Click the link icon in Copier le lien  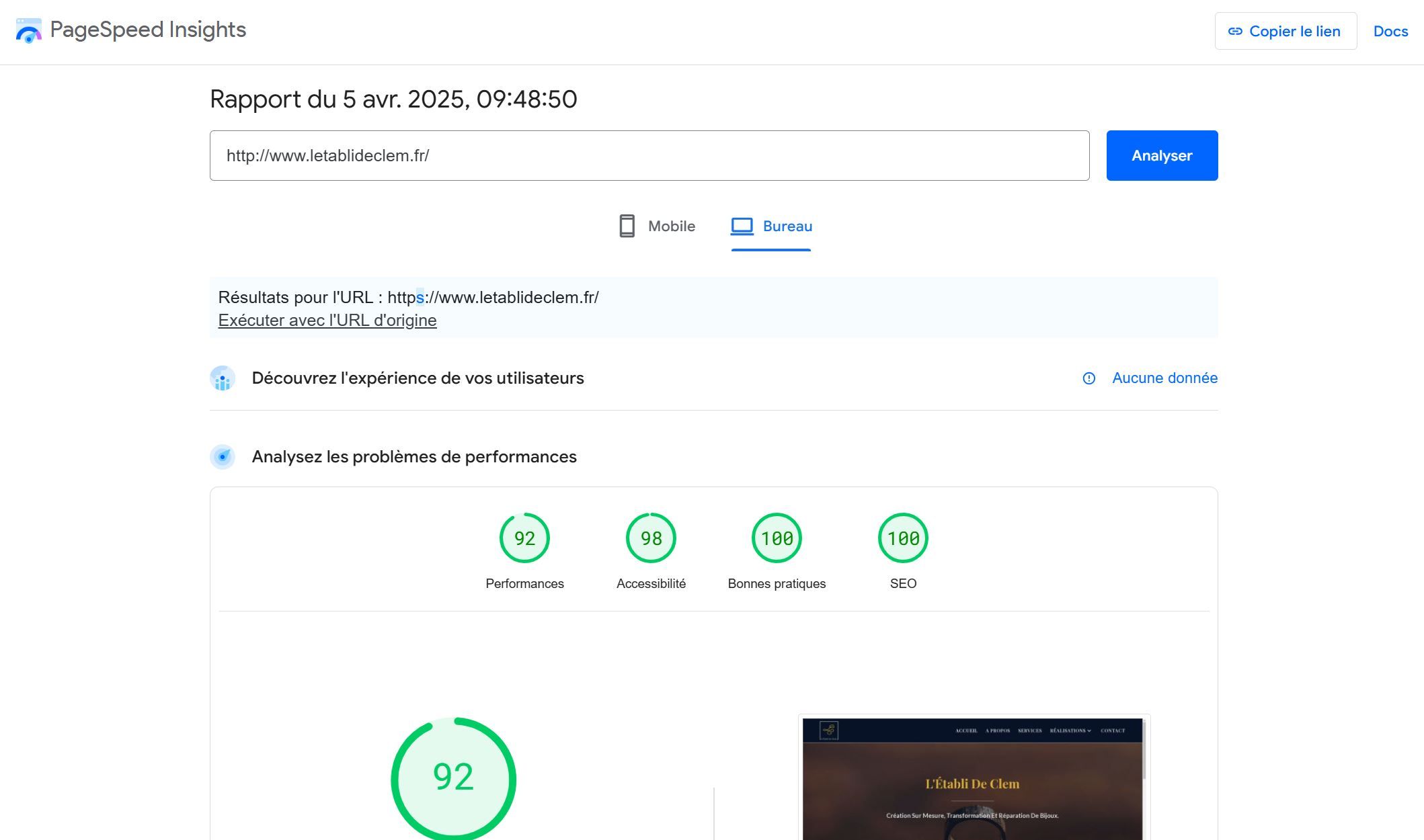1235,31
